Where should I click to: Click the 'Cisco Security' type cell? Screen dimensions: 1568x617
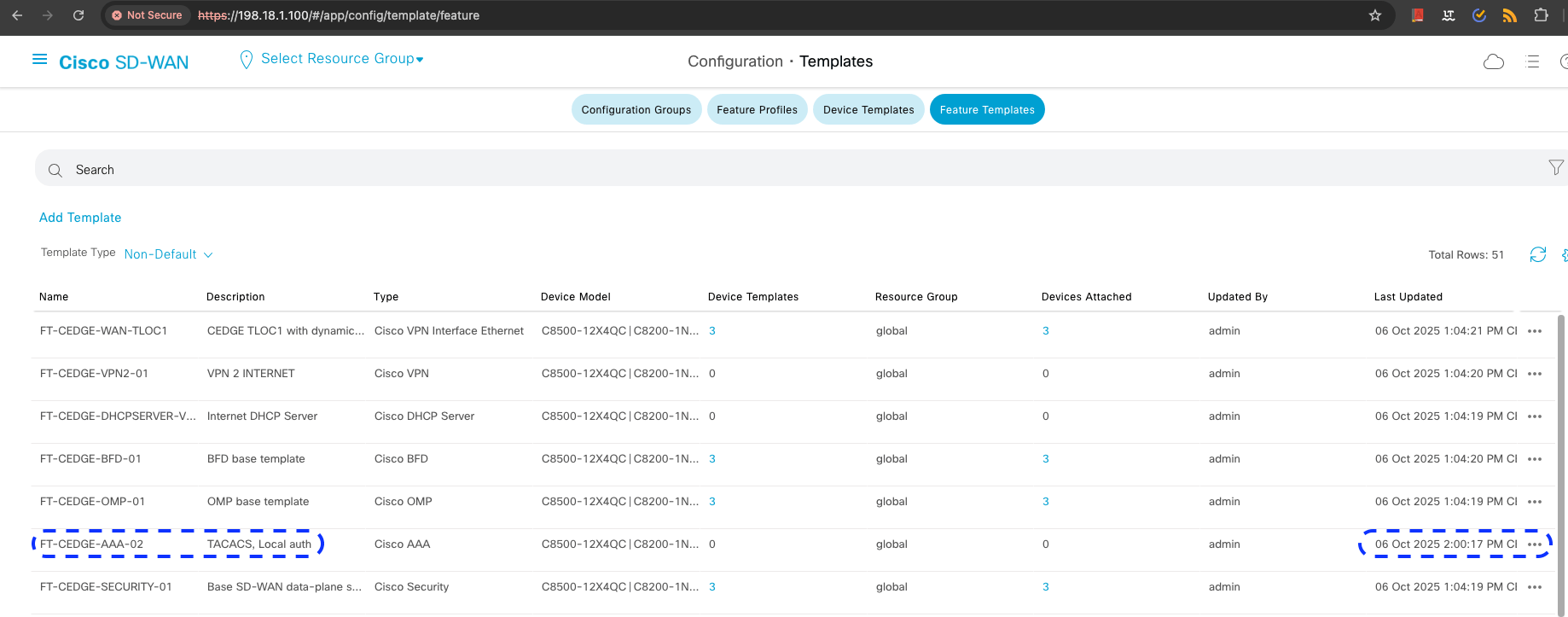pos(411,587)
